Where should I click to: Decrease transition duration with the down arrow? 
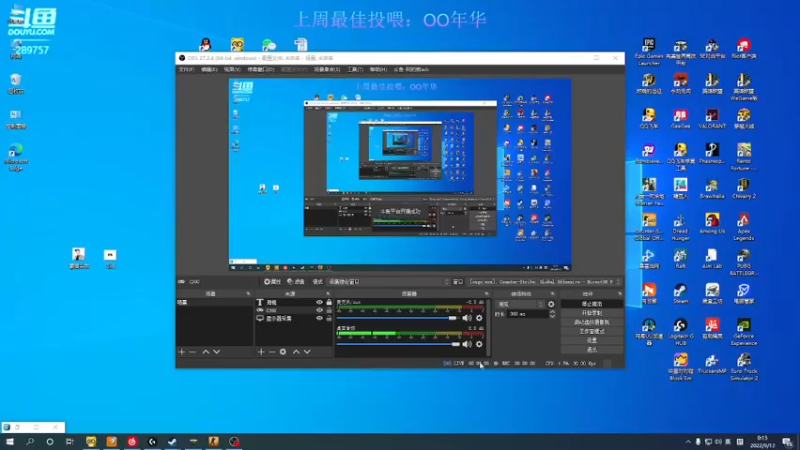pos(552,316)
